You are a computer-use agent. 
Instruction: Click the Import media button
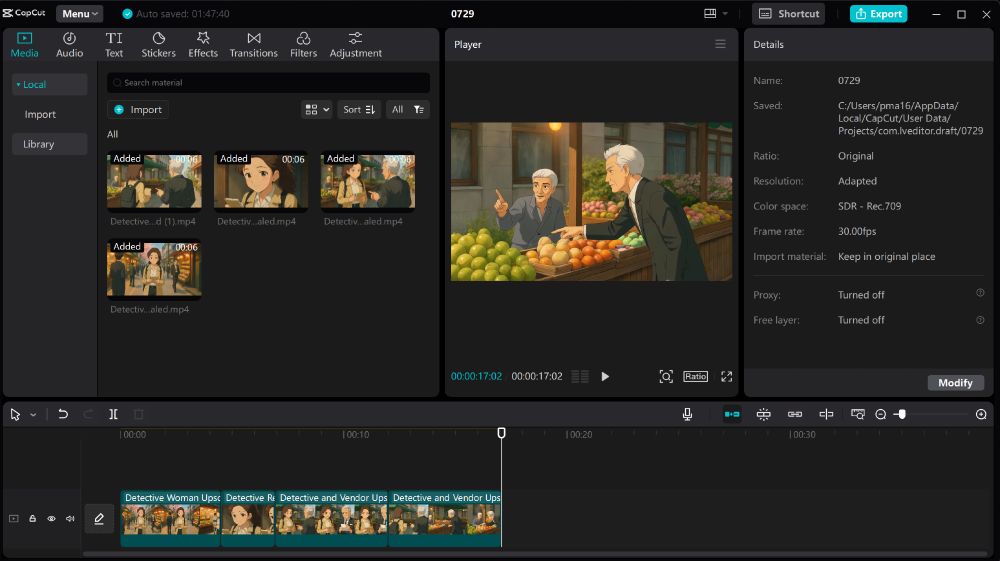138,110
